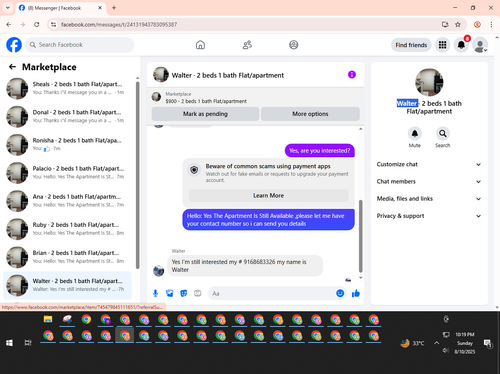Click More options button

[x=310, y=114]
